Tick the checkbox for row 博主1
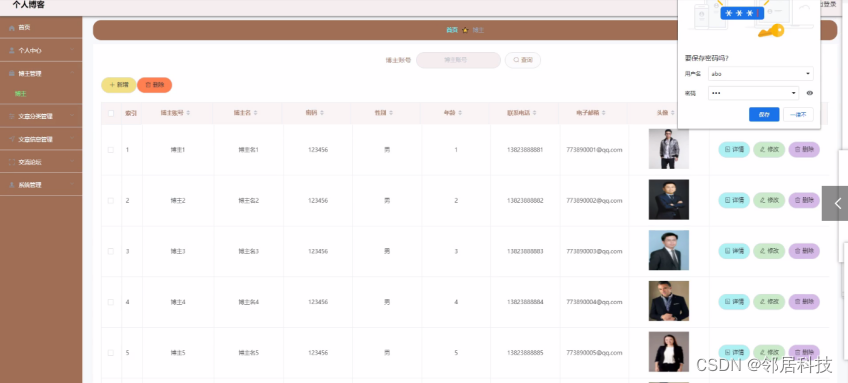Screen dimensions: 848x383 point(111,150)
